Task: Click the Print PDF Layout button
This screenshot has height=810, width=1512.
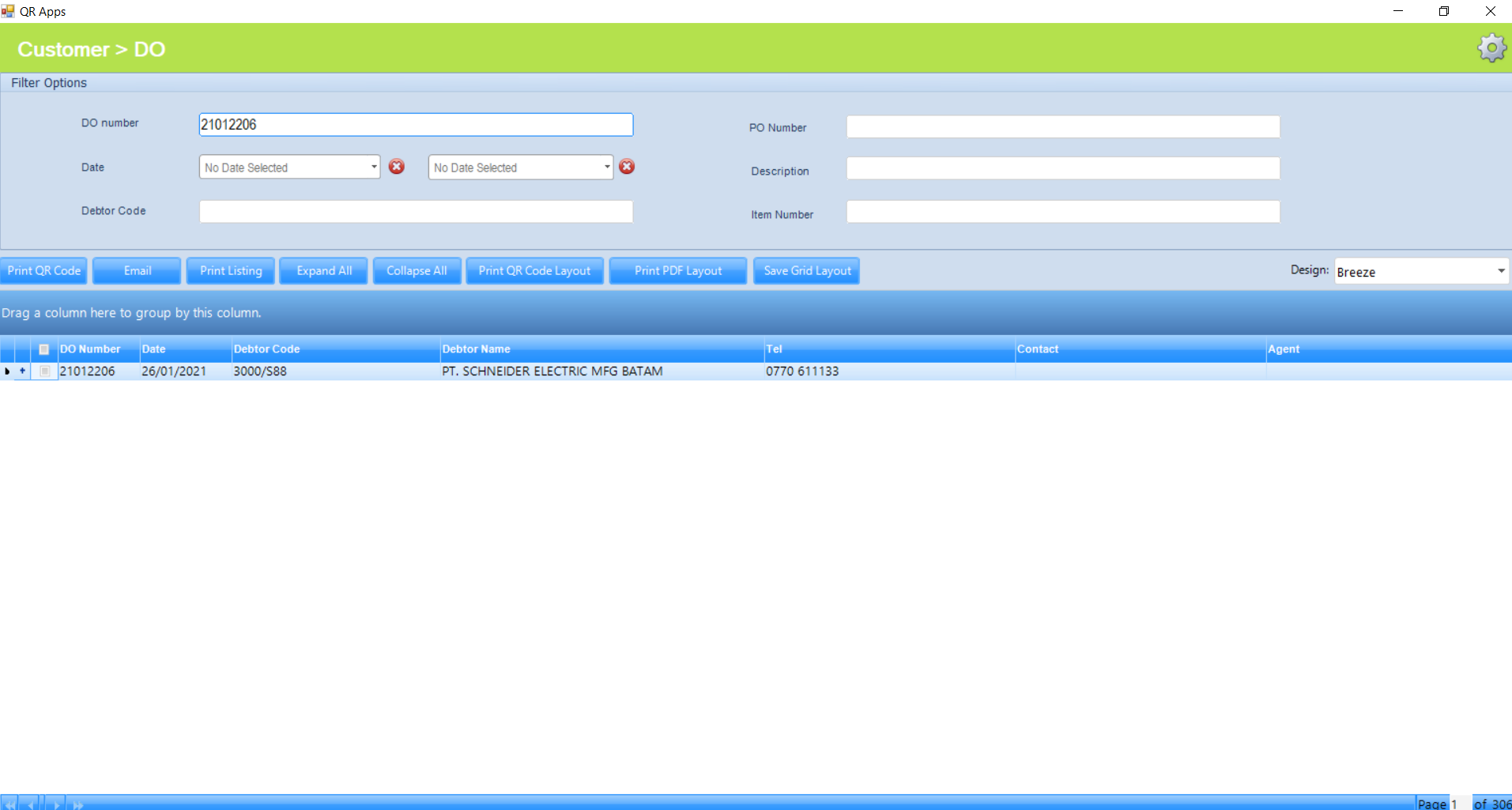Action: point(677,271)
